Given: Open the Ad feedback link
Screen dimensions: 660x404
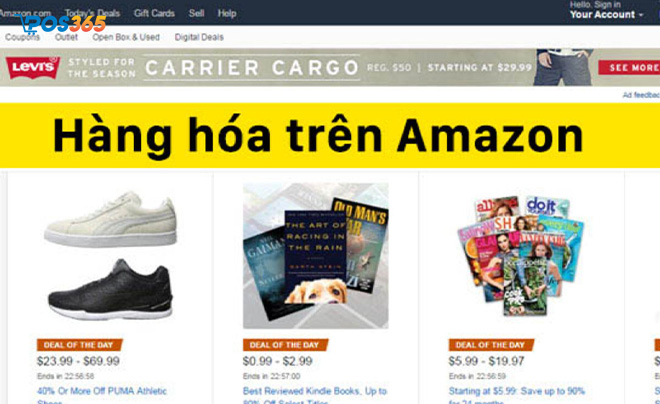Looking at the screenshot, I should coord(641,95).
